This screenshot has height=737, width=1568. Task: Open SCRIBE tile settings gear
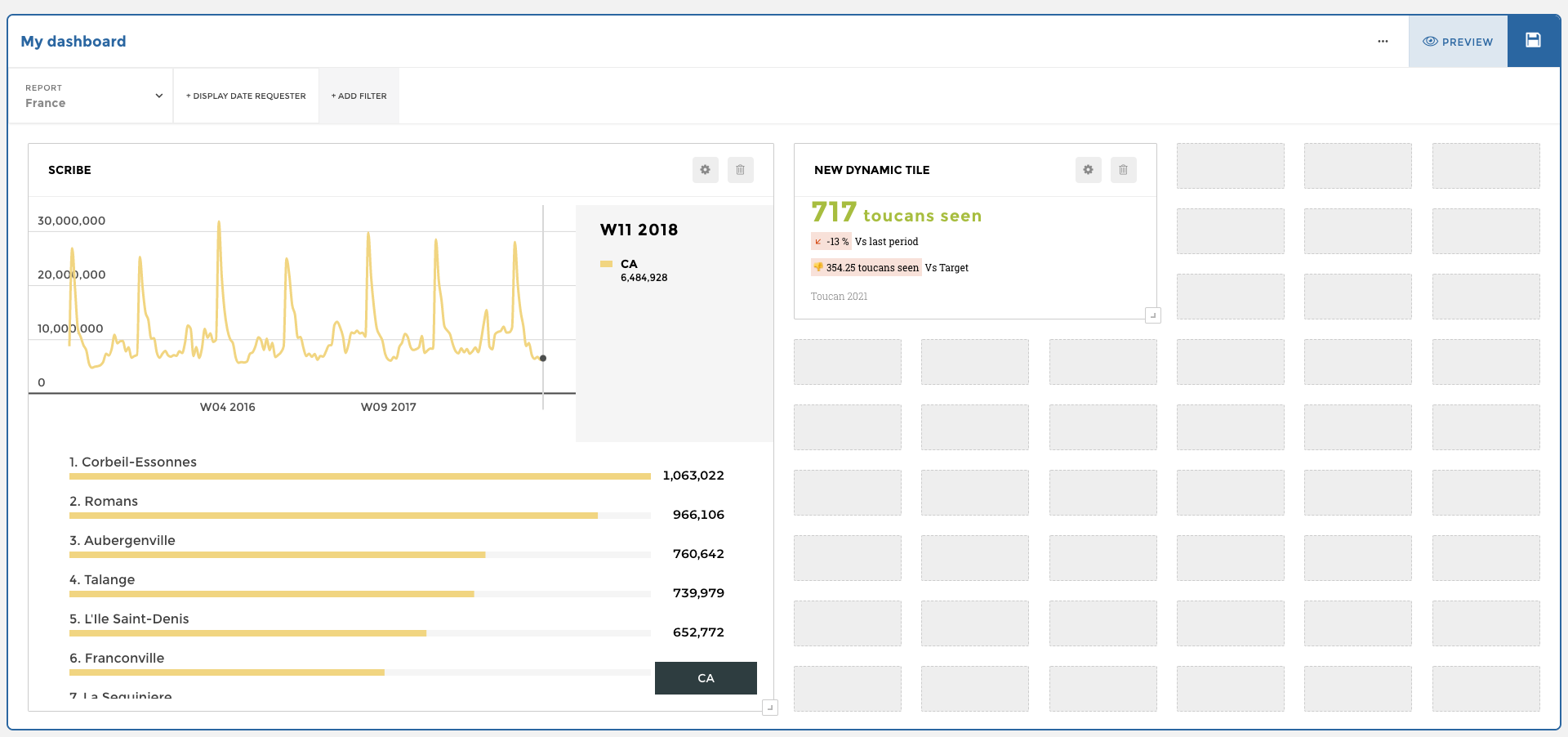coord(705,170)
